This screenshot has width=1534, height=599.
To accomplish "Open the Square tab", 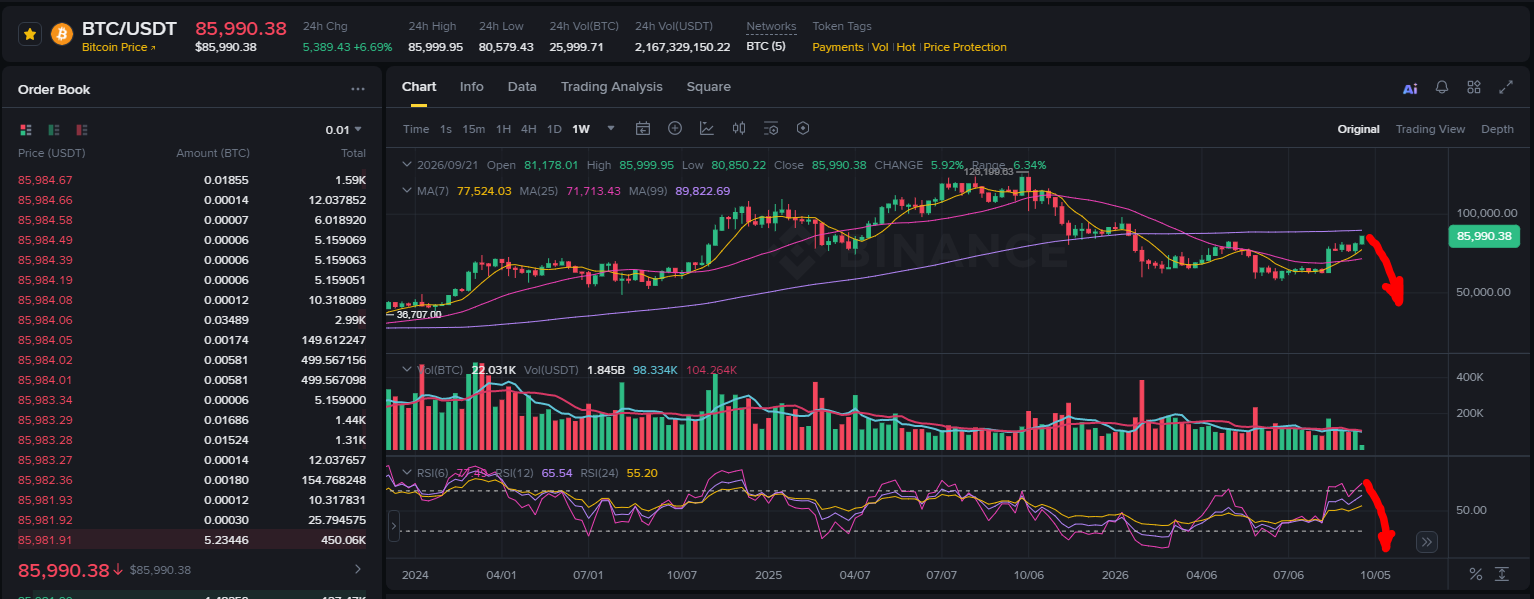I will [708, 87].
